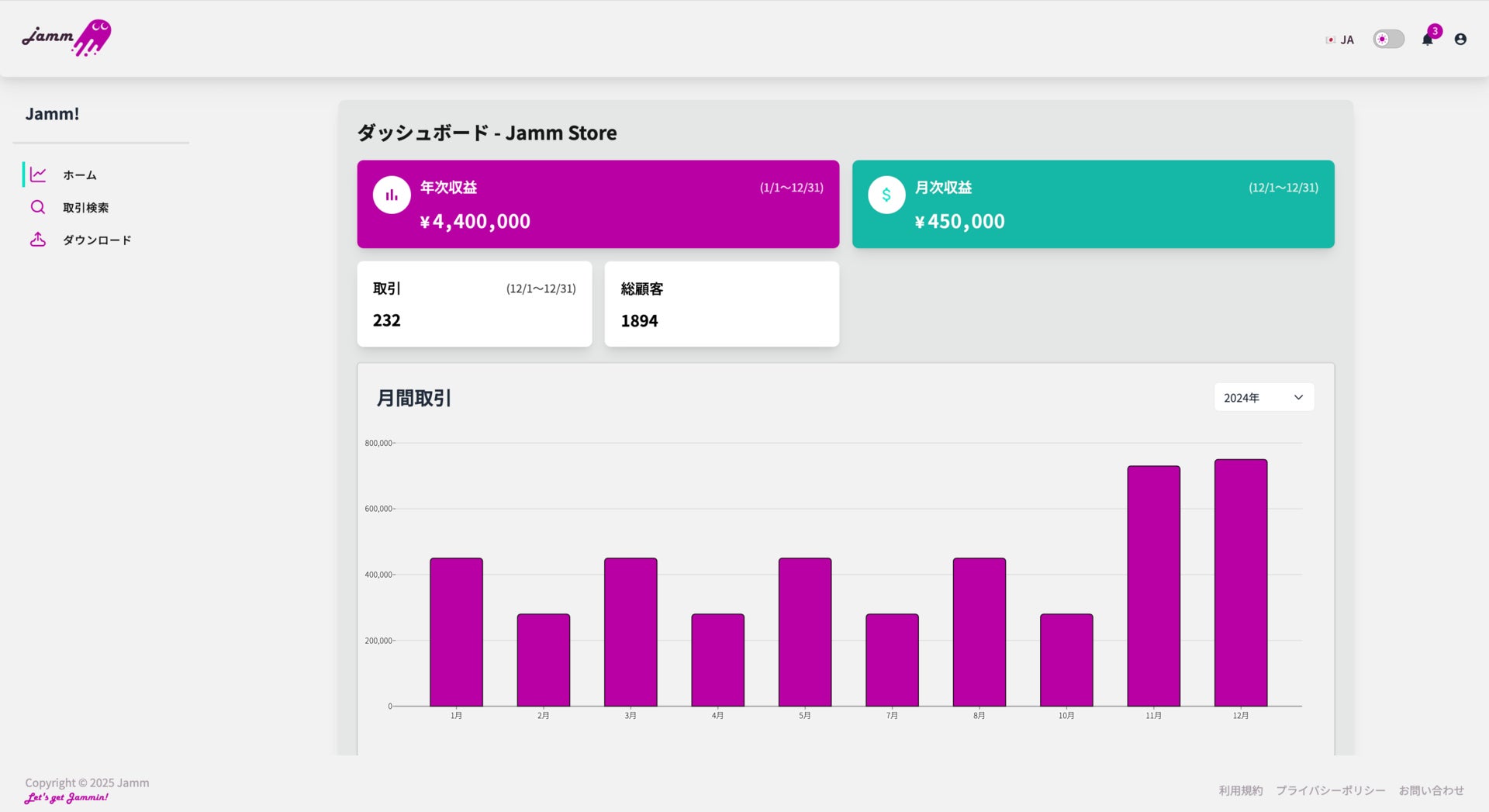Click the Copyright © 2025 Jamm text
The height and width of the screenshot is (812, 1489).
click(x=87, y=783)
